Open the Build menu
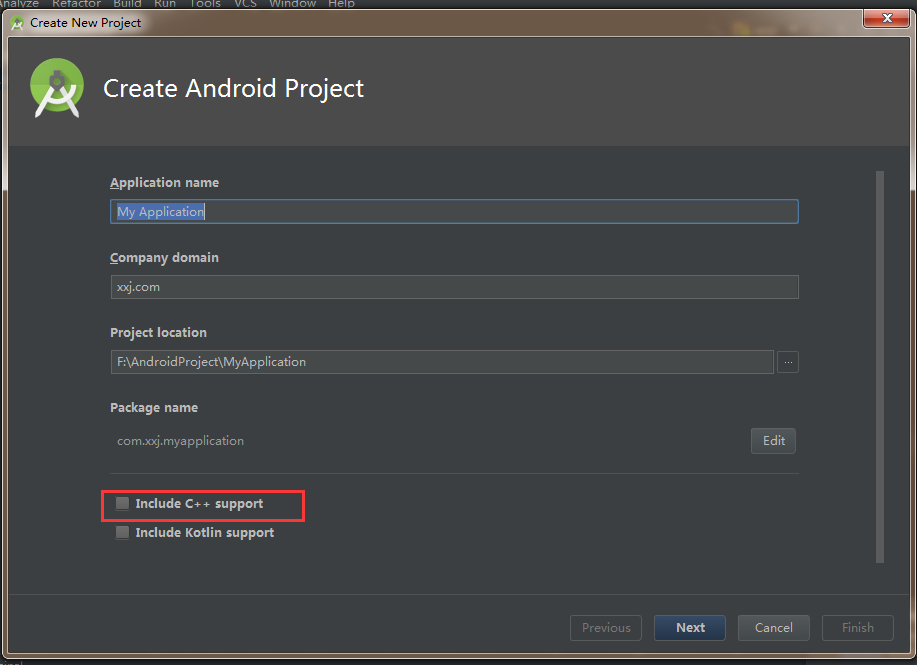This screenshot has width=917, height=665. tap(127, 4)
